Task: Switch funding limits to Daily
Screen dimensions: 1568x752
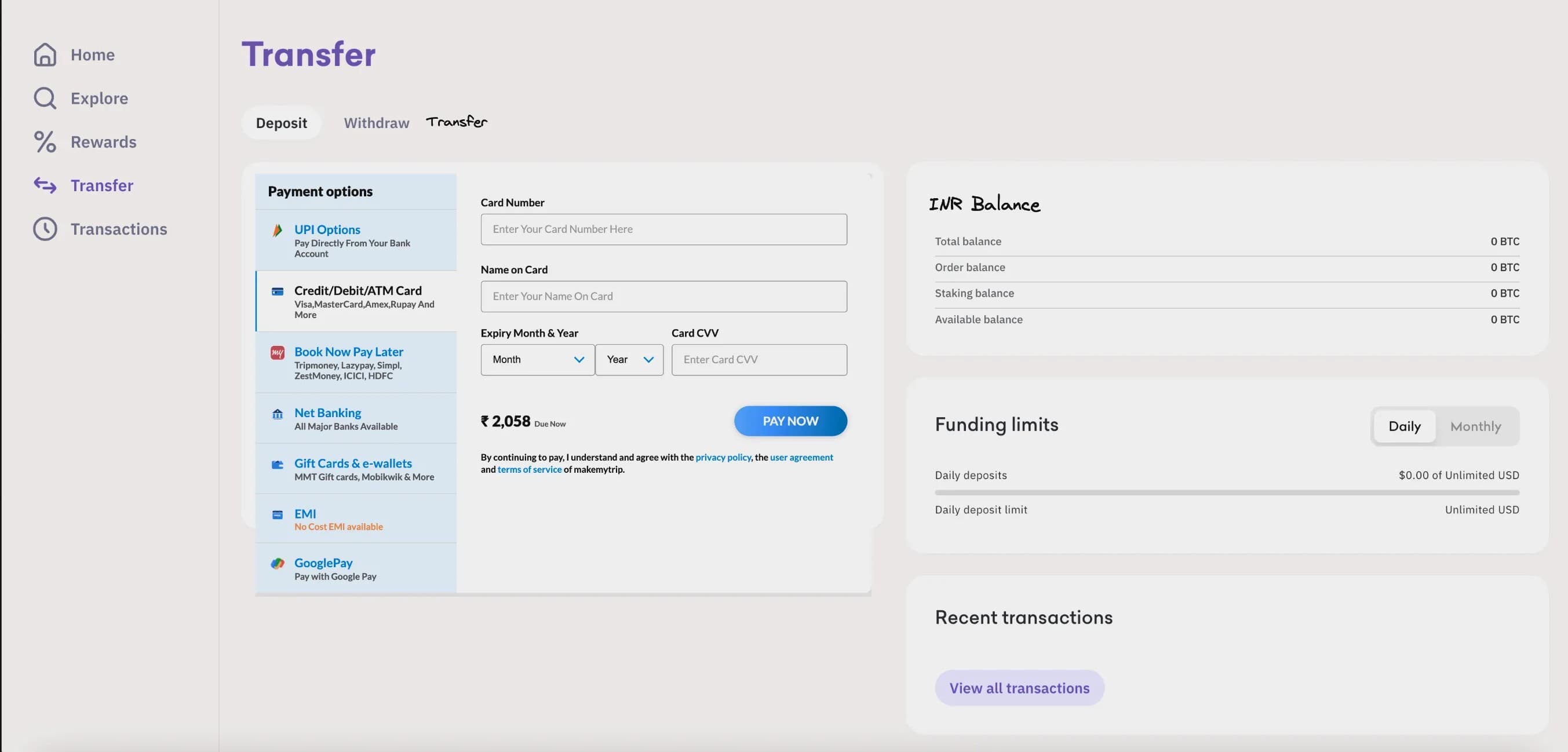Action: pyautogui.click(x=1405, y=426)
